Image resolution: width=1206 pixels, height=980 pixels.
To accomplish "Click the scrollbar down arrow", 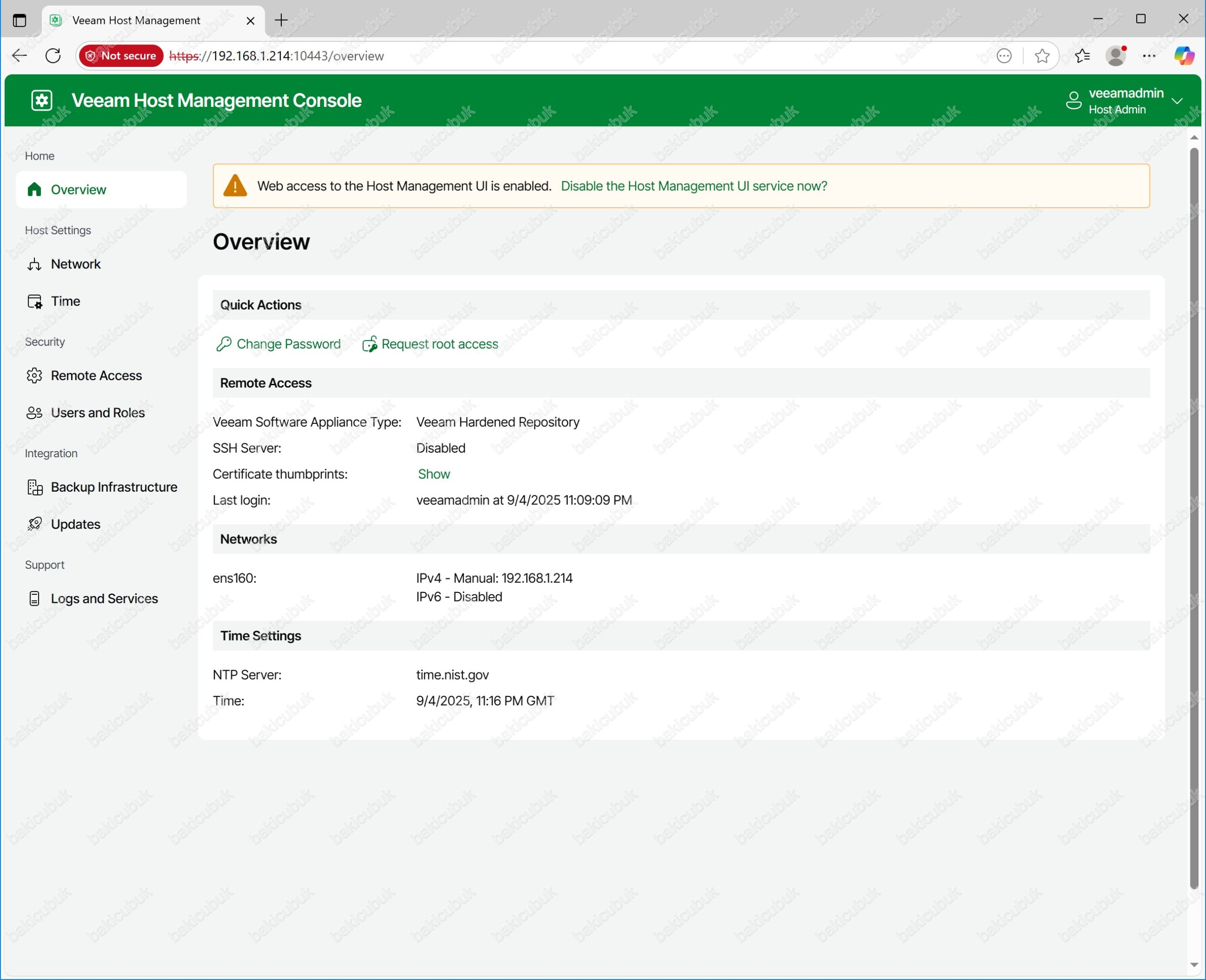I will [x=1194, y=965].
